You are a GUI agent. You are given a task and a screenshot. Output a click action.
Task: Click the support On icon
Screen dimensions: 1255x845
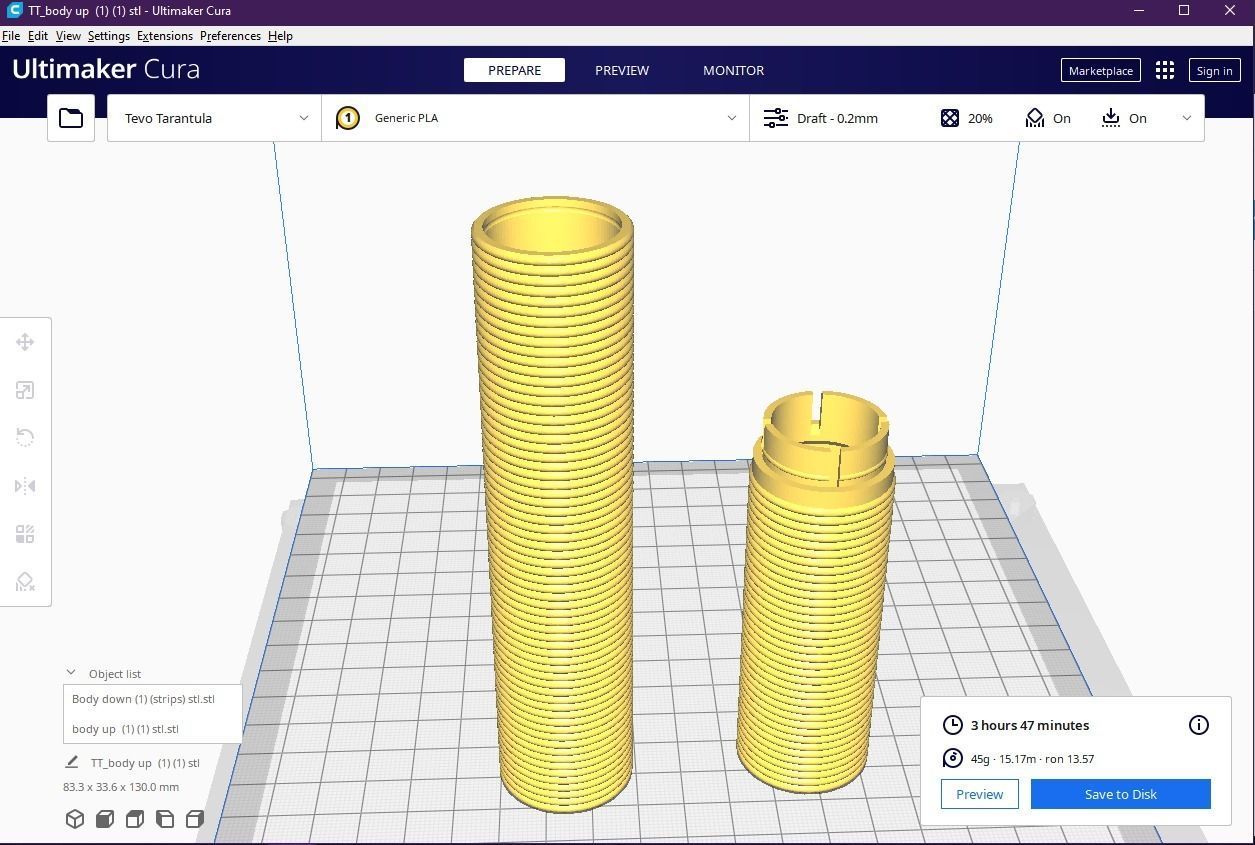point(1035,118)
